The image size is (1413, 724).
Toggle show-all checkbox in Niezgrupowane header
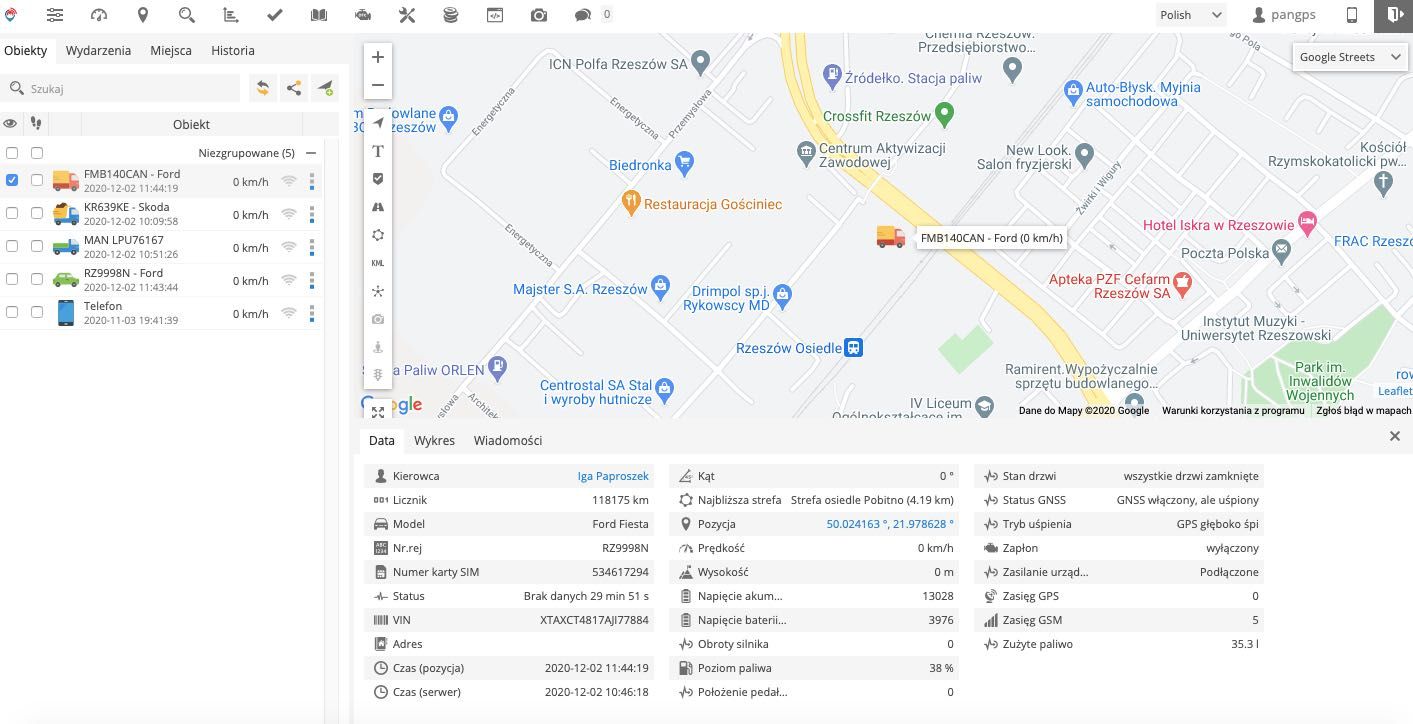pos(12,153)
